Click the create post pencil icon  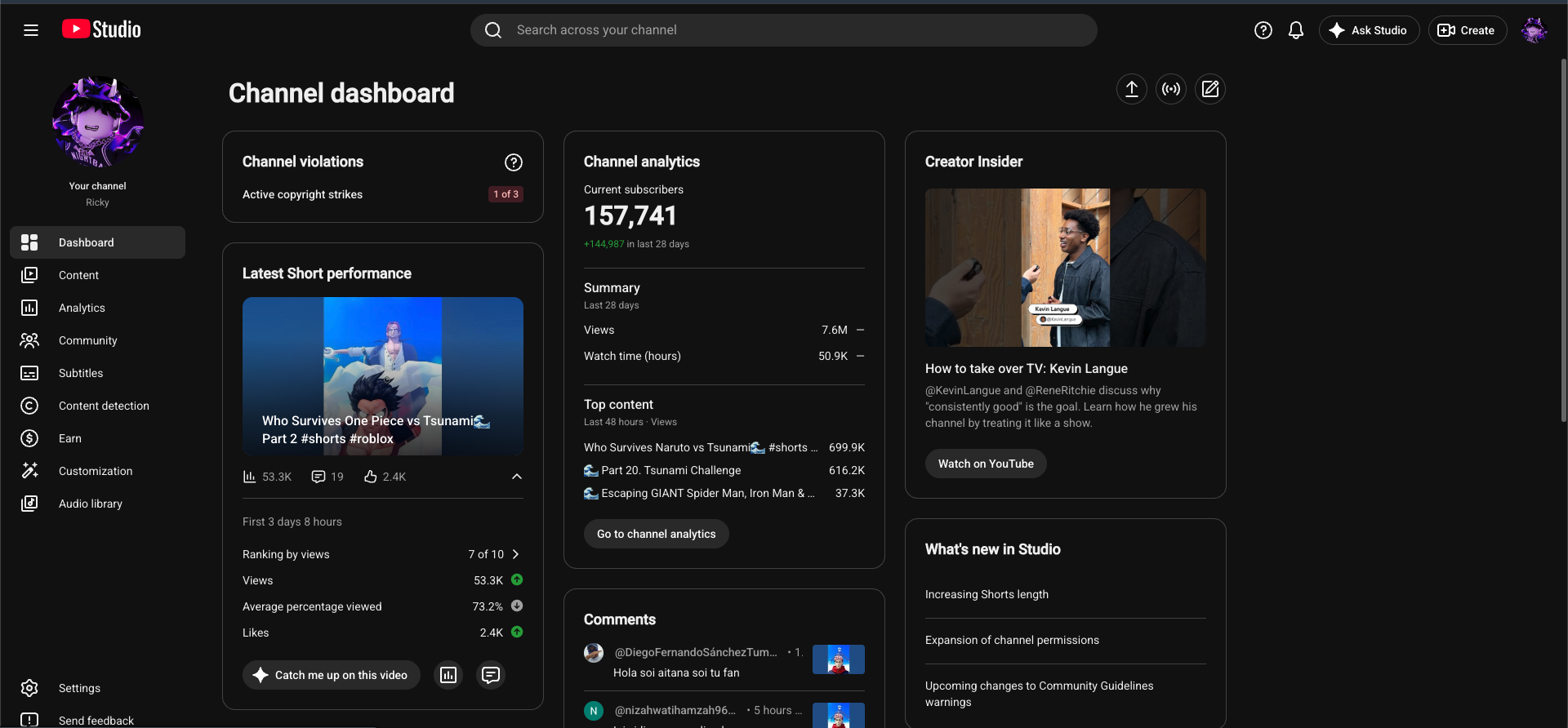click(1210, 89)
